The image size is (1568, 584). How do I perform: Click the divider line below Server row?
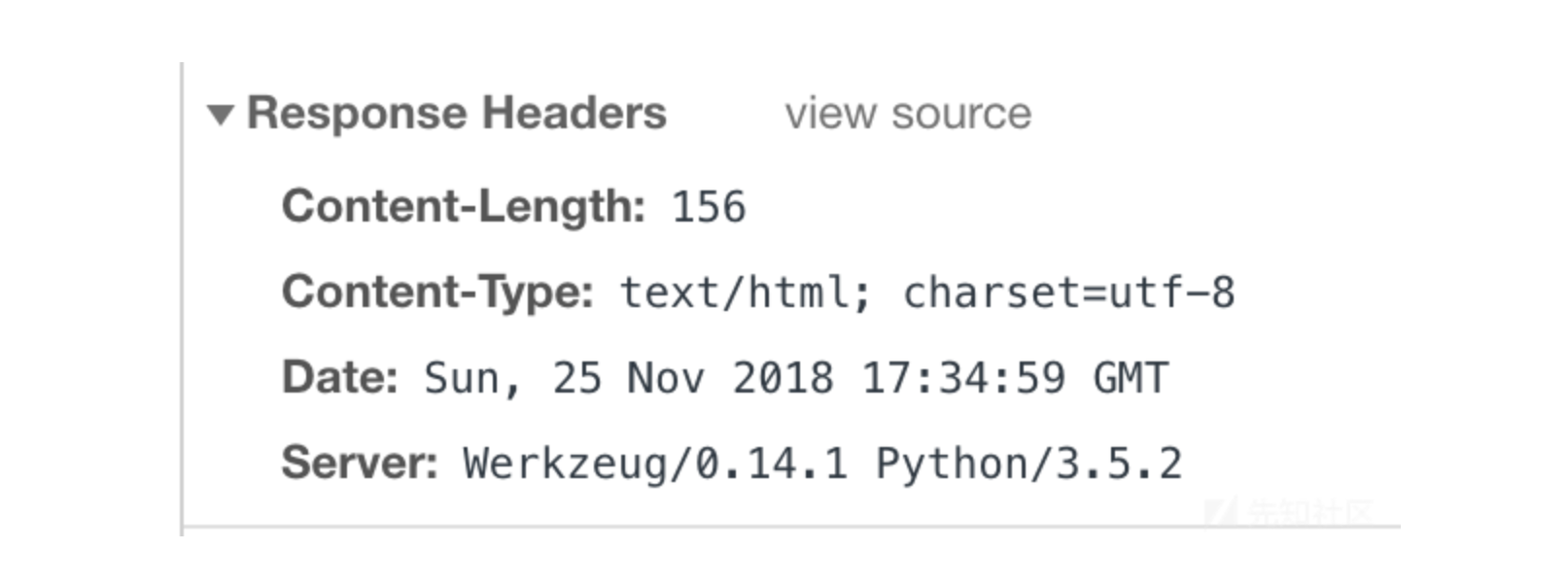(791, 527)
